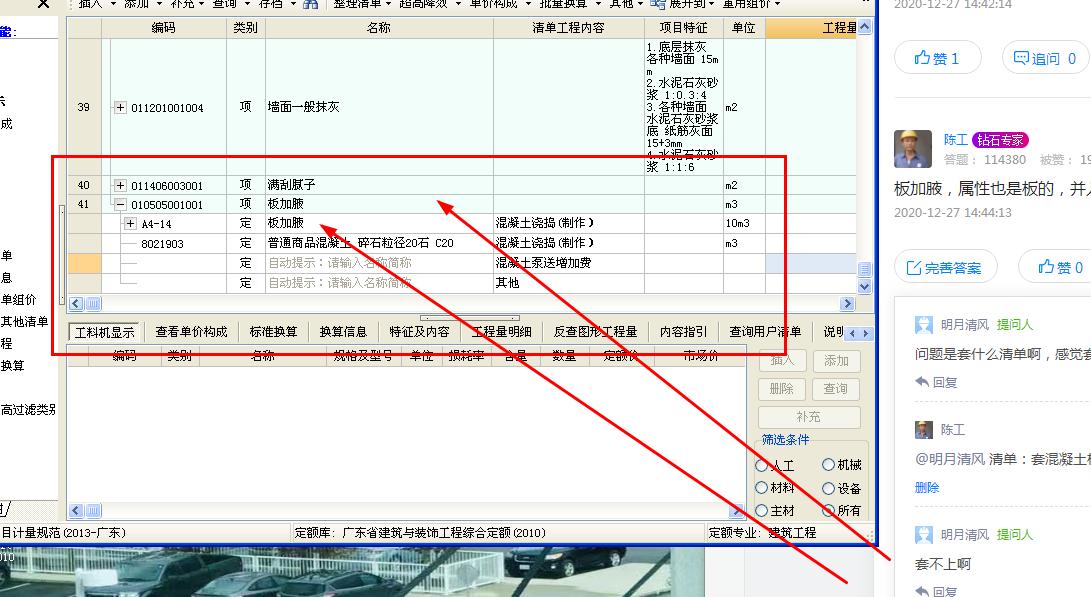Click the tab strip scroll-left arrow
Image resolution: width=1091 pixels, height=597 pixels.
[852, 333]
